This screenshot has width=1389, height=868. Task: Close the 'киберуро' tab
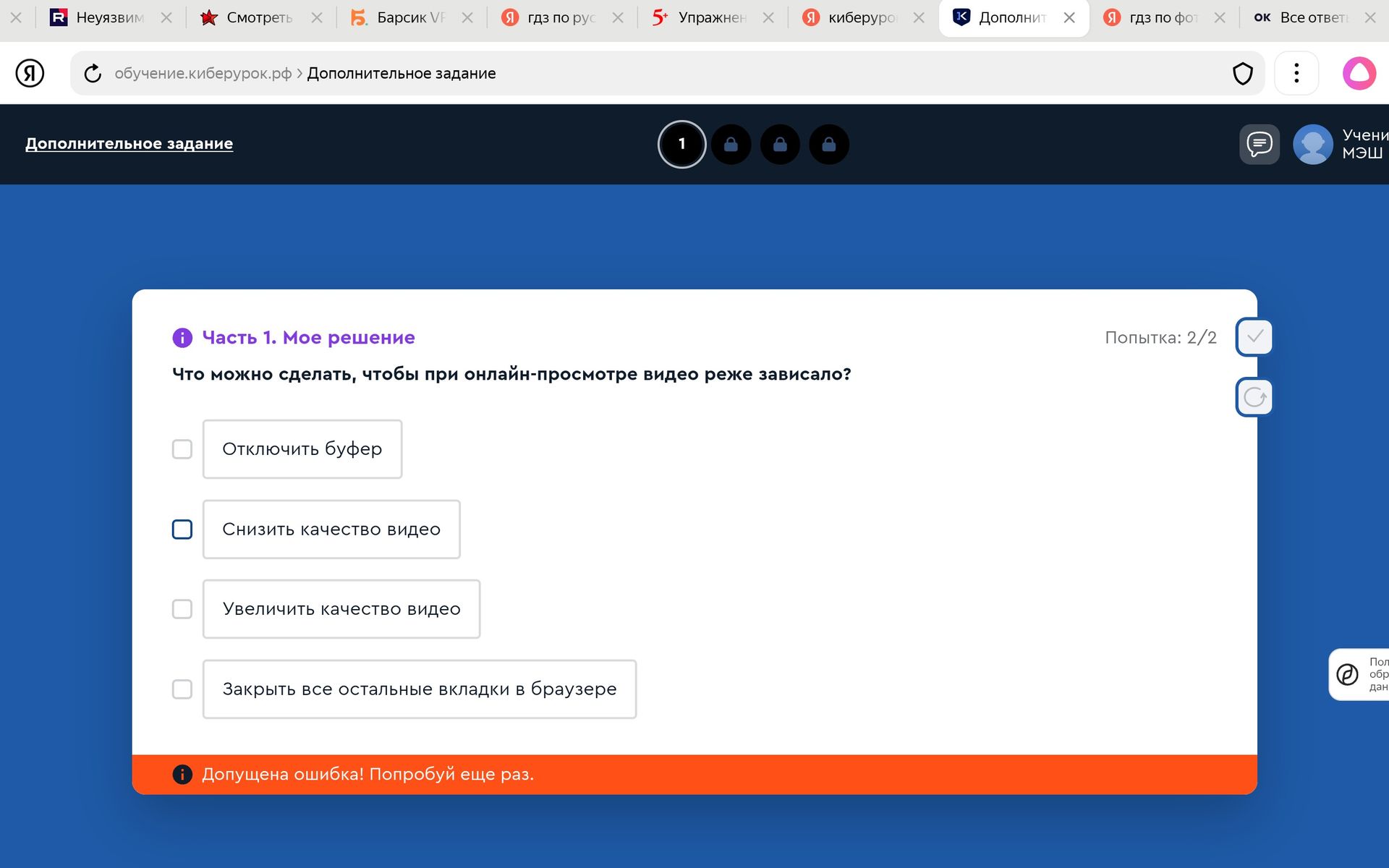(x=919, y=17)
